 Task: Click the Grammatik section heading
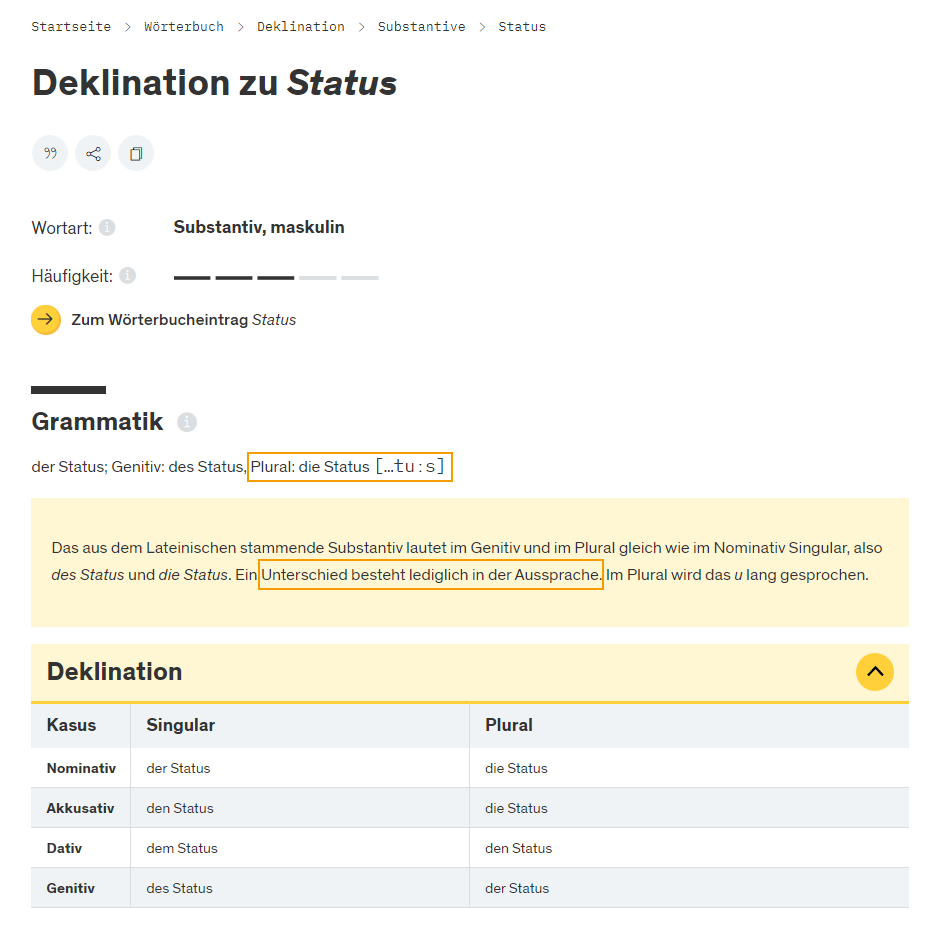tap(97, 422)
